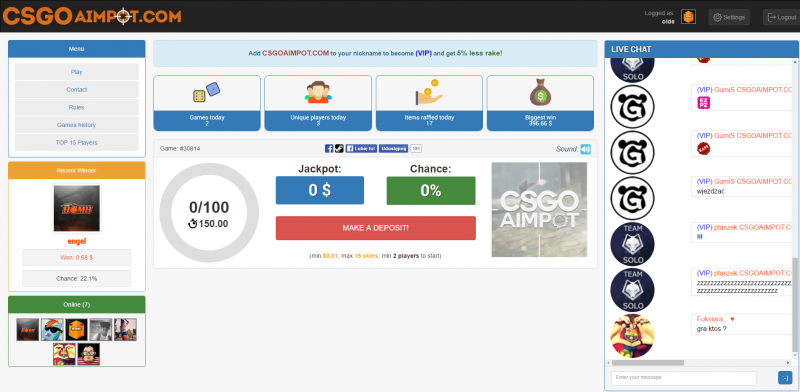Click the Steam icon beside Facebook
Viewport: 800px width, 392px height.
(339, 149)
